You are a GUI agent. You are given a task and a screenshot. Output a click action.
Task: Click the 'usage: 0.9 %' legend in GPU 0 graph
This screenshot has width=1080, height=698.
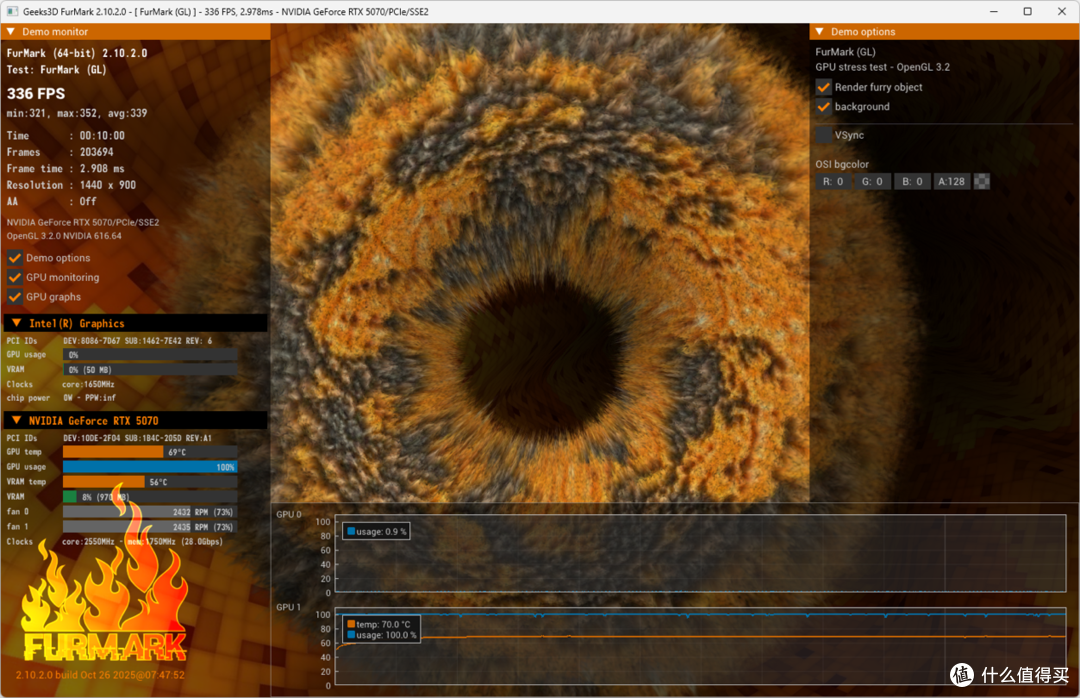click(377, 532)
